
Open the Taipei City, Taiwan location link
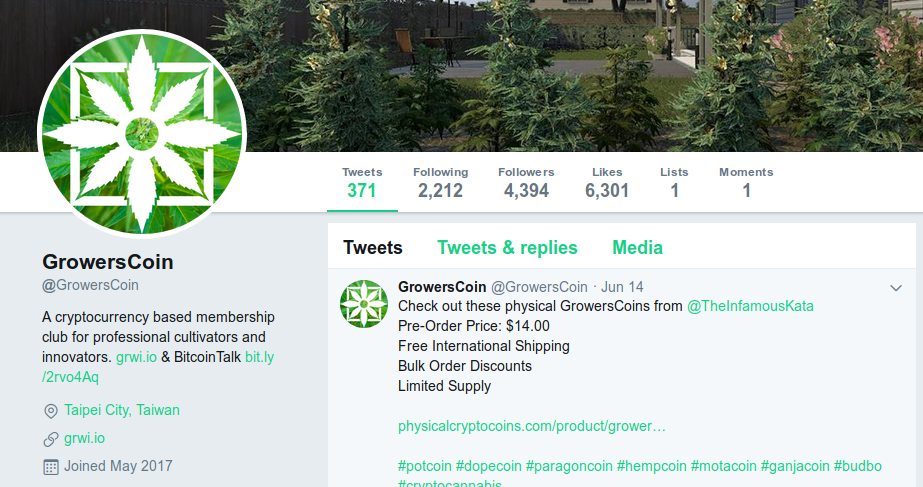click(122, 410)
